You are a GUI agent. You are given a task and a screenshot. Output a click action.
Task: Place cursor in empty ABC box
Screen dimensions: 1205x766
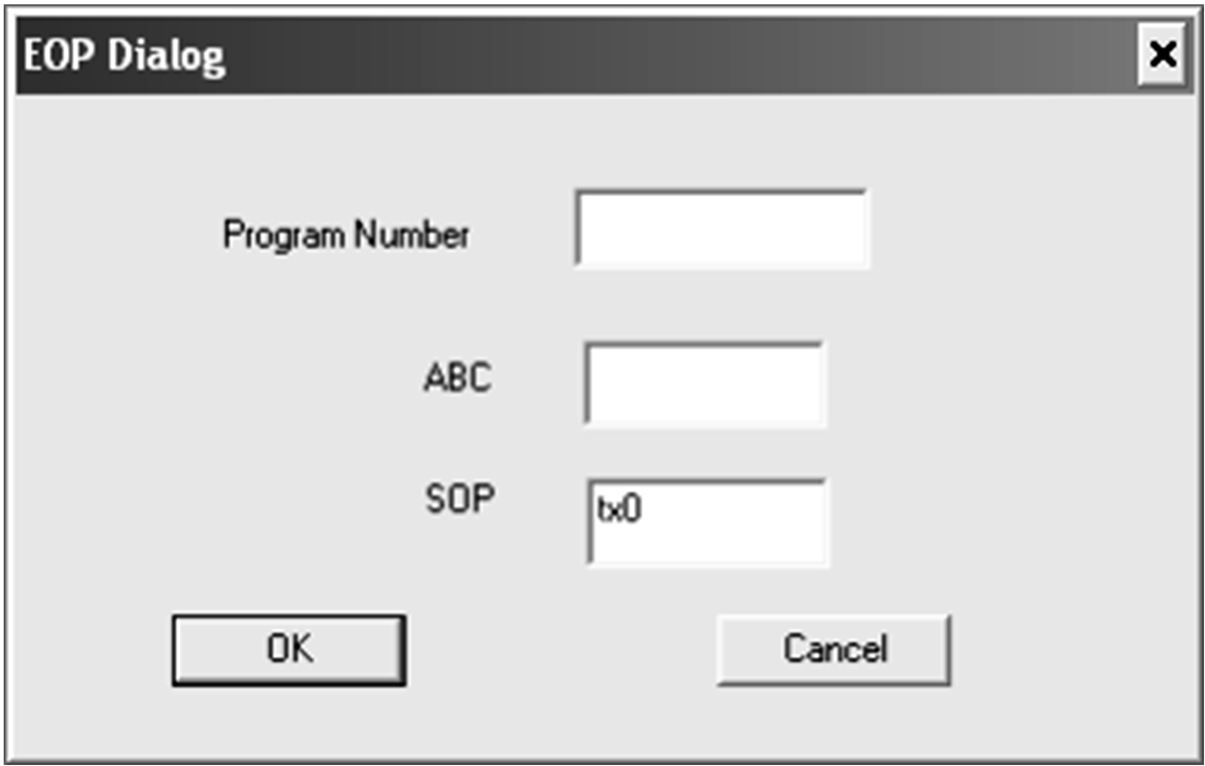pos(705,384)
